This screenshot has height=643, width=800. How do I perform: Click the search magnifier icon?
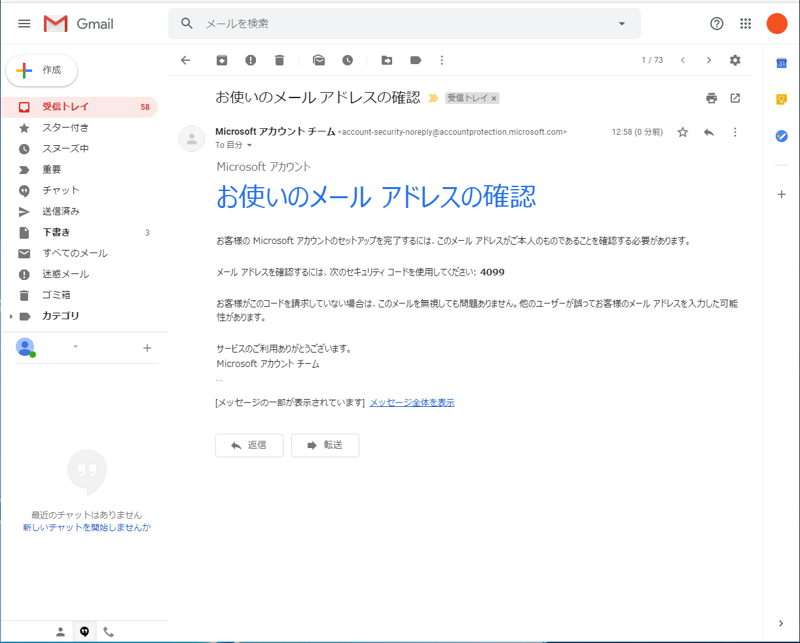187,23
